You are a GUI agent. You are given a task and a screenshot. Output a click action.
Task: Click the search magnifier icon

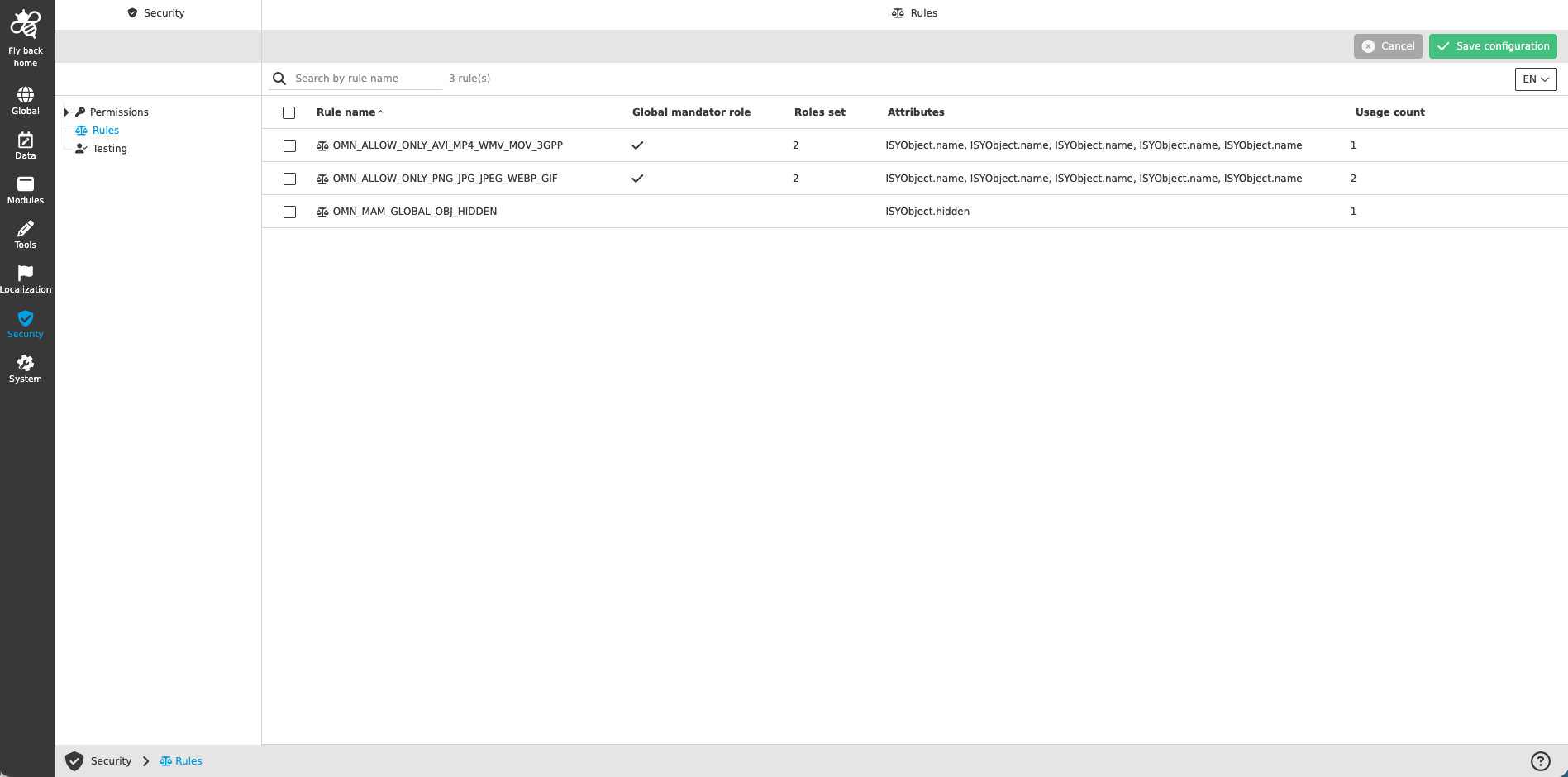point(279,79)
